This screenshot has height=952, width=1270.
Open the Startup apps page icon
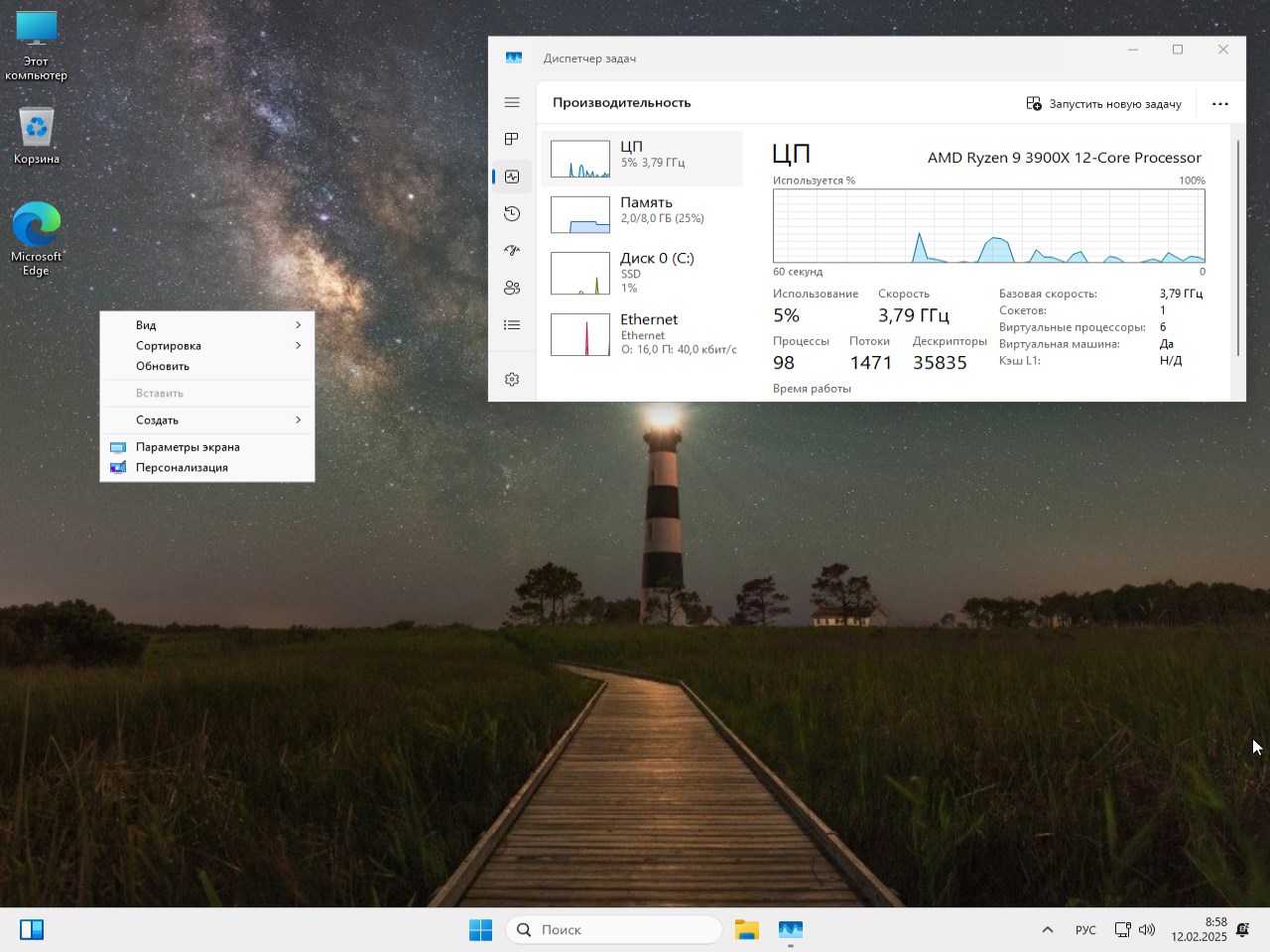(512, 251)
